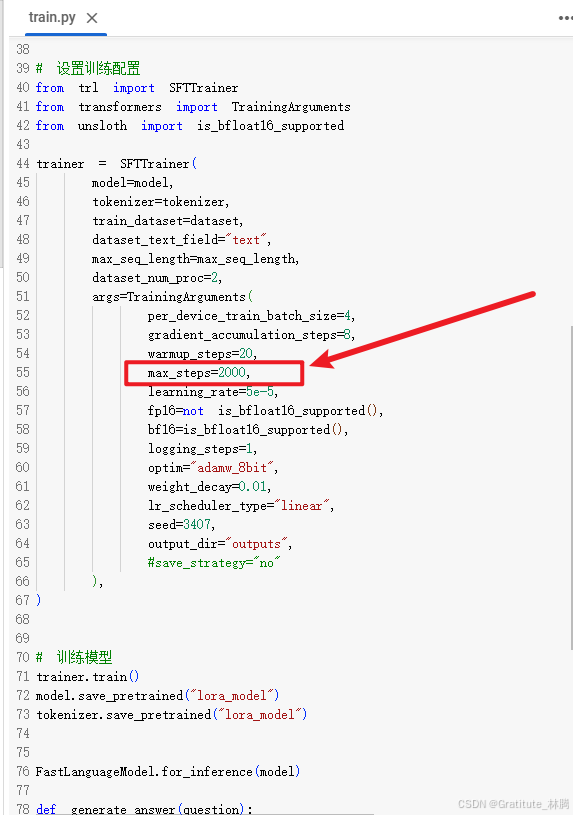573x815 pixels.
Task: Click the 'tokenizer=tokenizer,' line
Action: (x=161, y=202)
